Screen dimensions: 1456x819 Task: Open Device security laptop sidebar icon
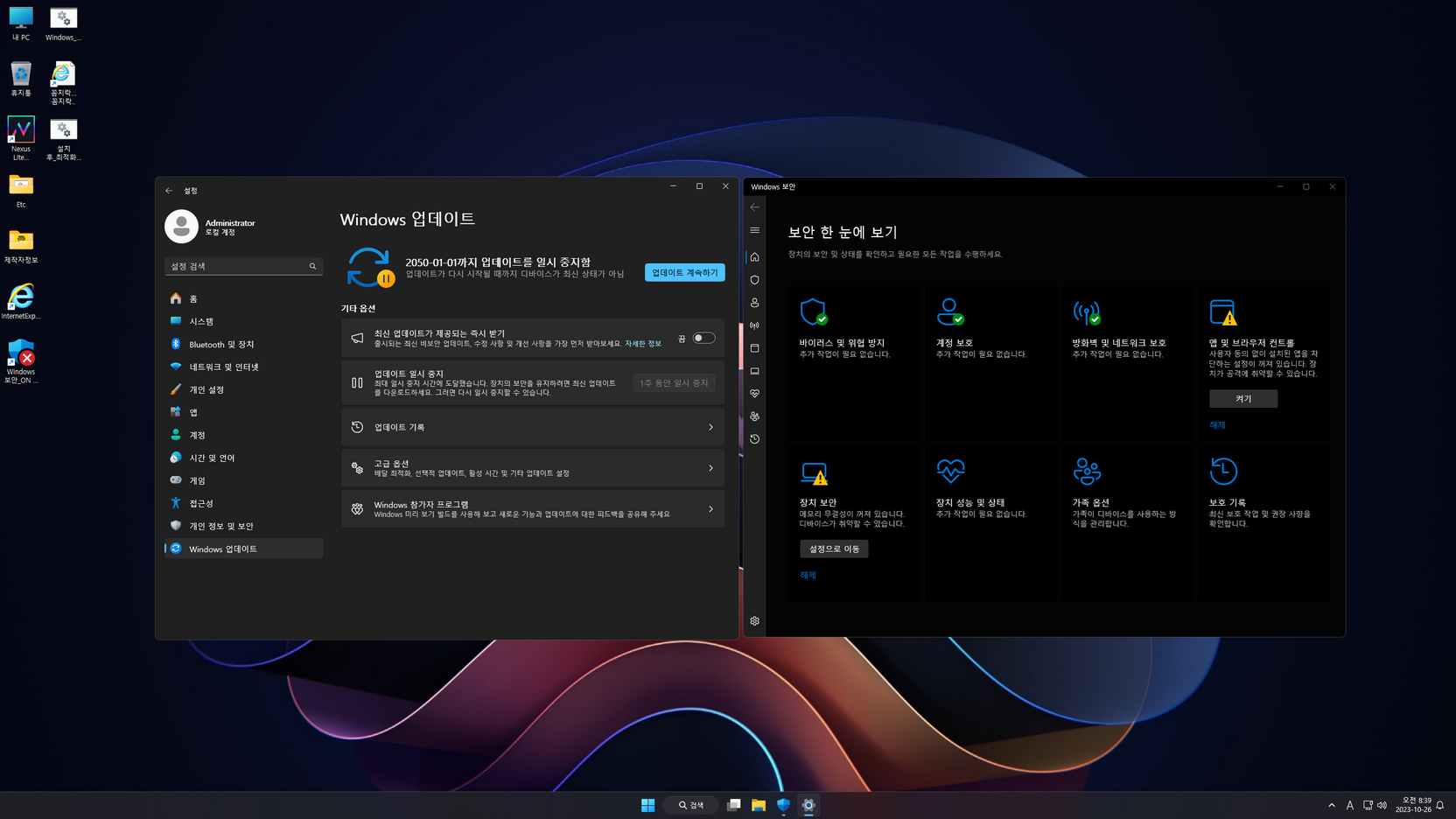(x=754, y=371)
